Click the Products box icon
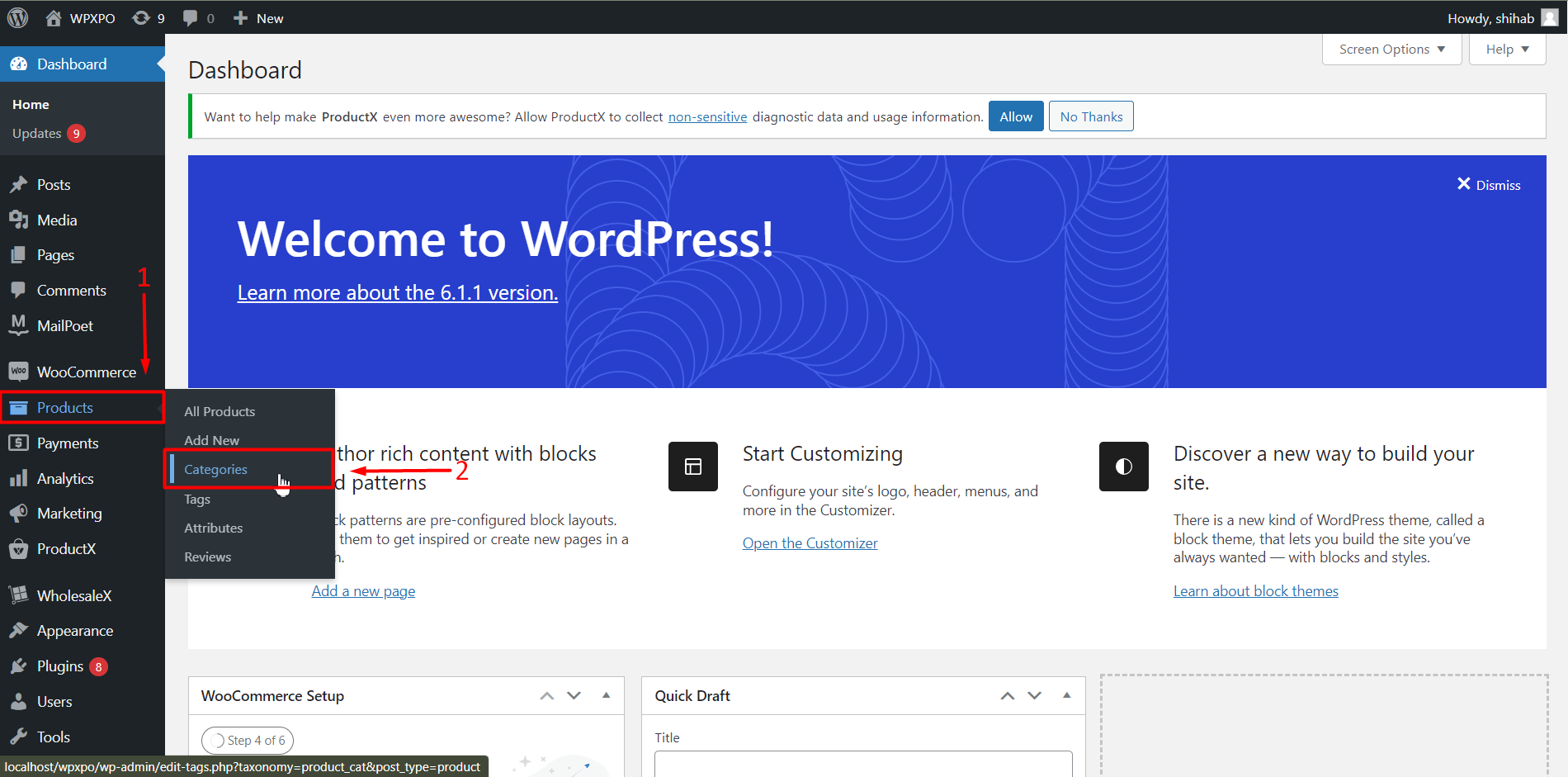This screenshot has width=1568, height=777. pos(18,408)
